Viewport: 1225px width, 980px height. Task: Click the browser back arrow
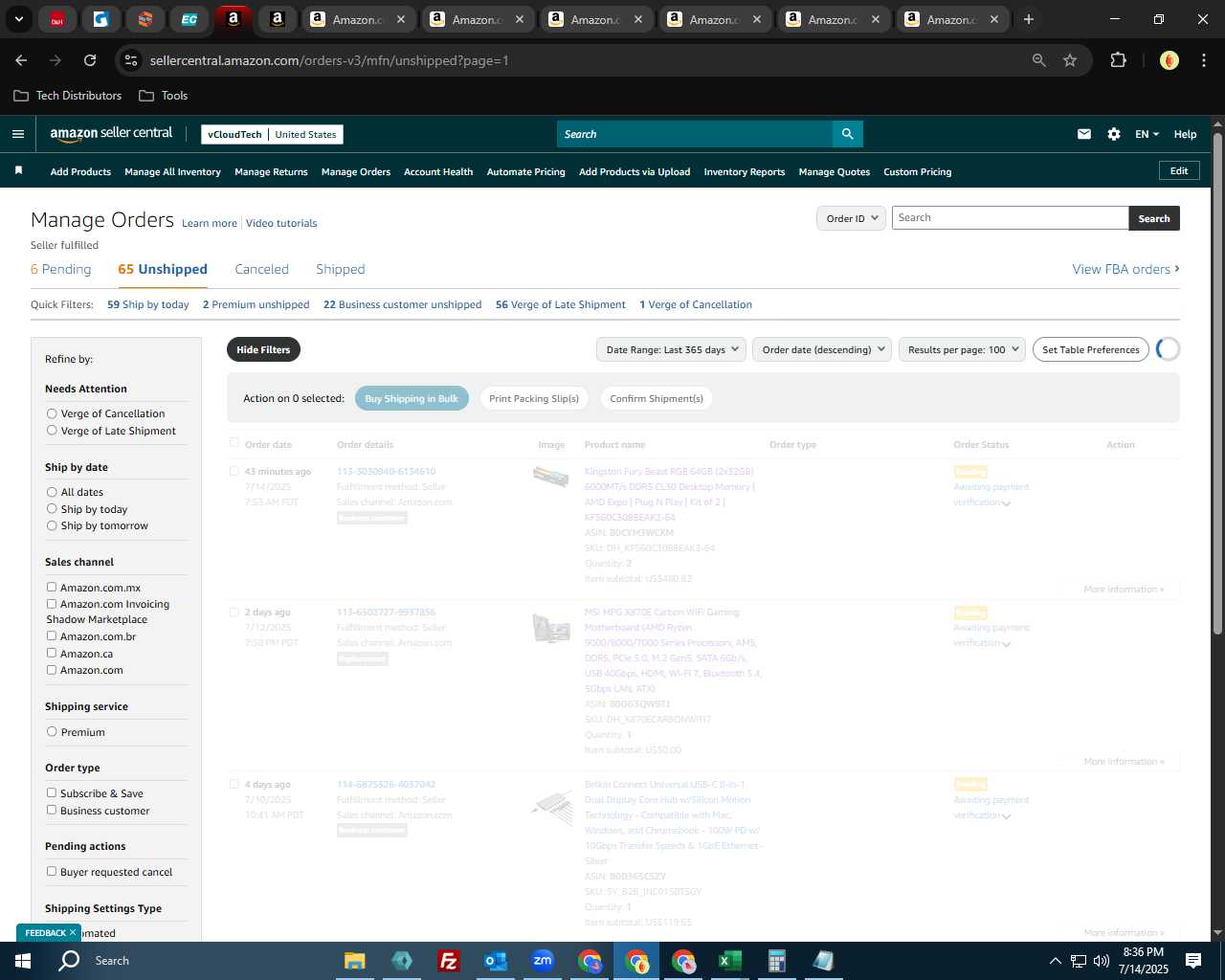(x=21, y=60)
